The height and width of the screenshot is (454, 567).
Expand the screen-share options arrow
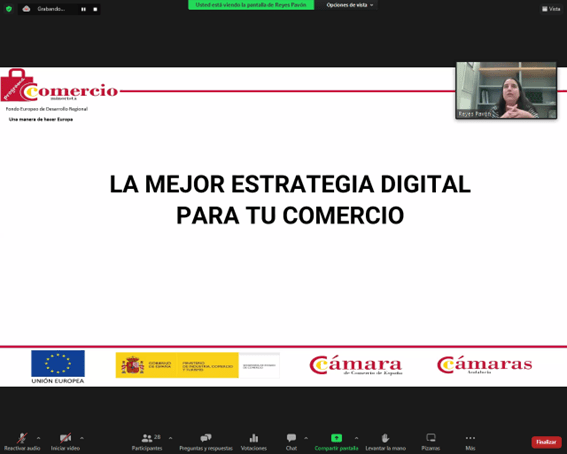coord(357,438)
